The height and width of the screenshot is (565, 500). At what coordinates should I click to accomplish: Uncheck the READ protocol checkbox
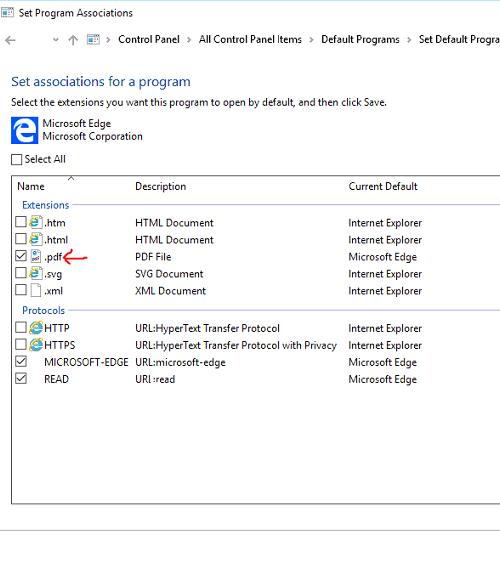tap(21, 378)
